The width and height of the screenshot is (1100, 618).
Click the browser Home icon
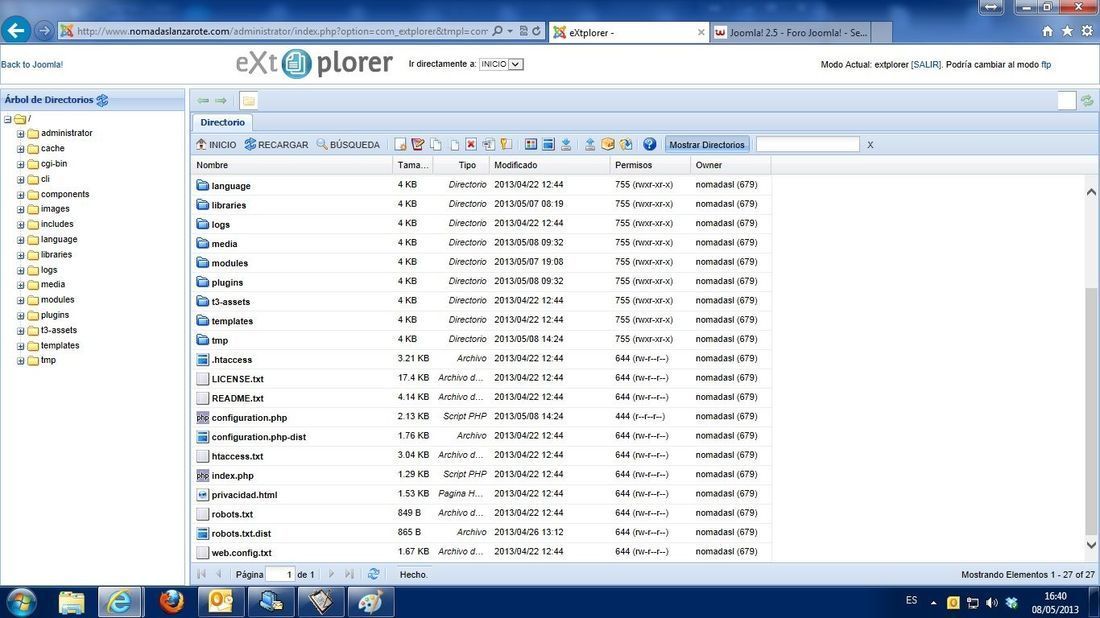coord(1047,31)
